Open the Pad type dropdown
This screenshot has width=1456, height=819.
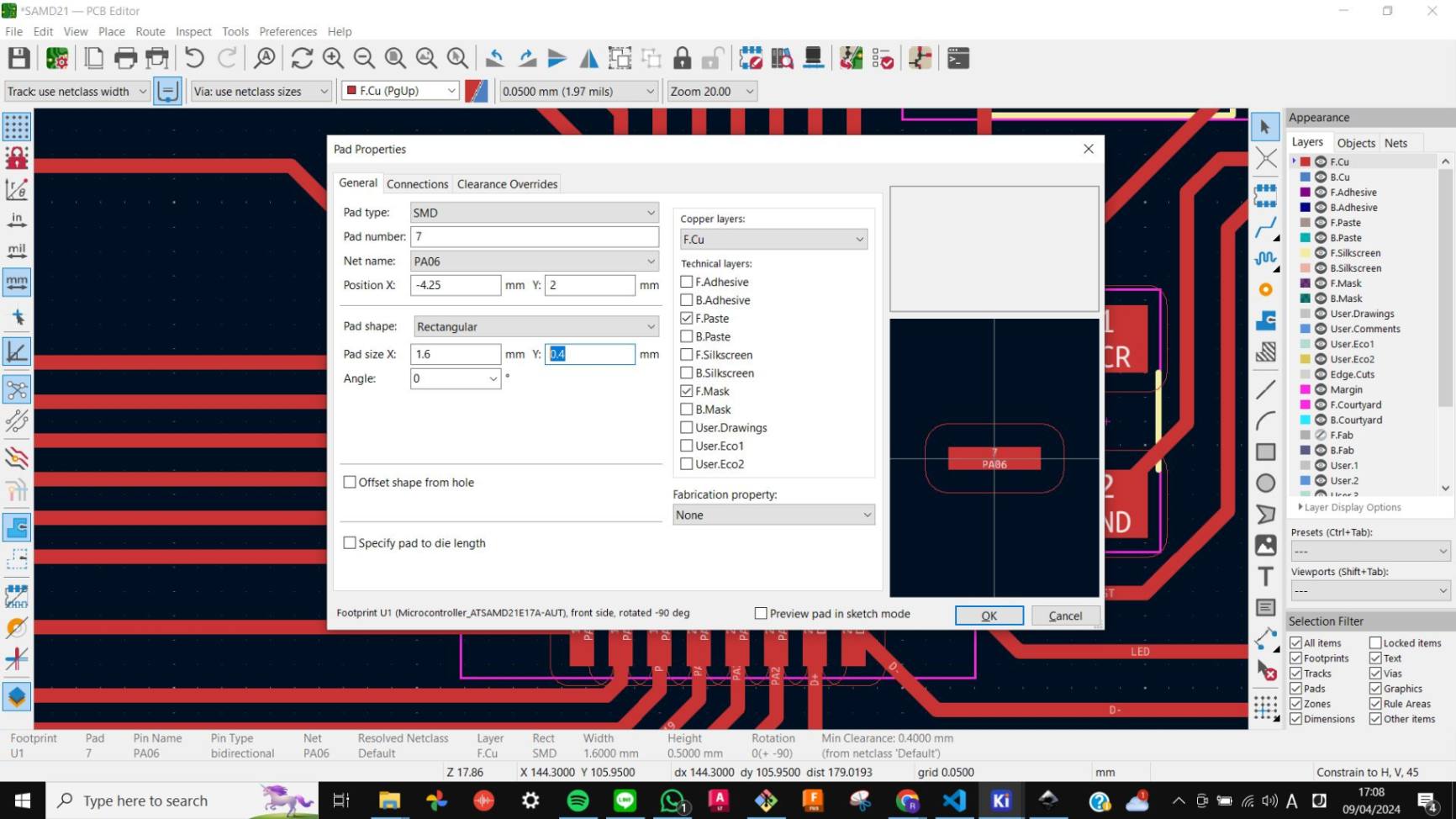[x=535, y=213]
